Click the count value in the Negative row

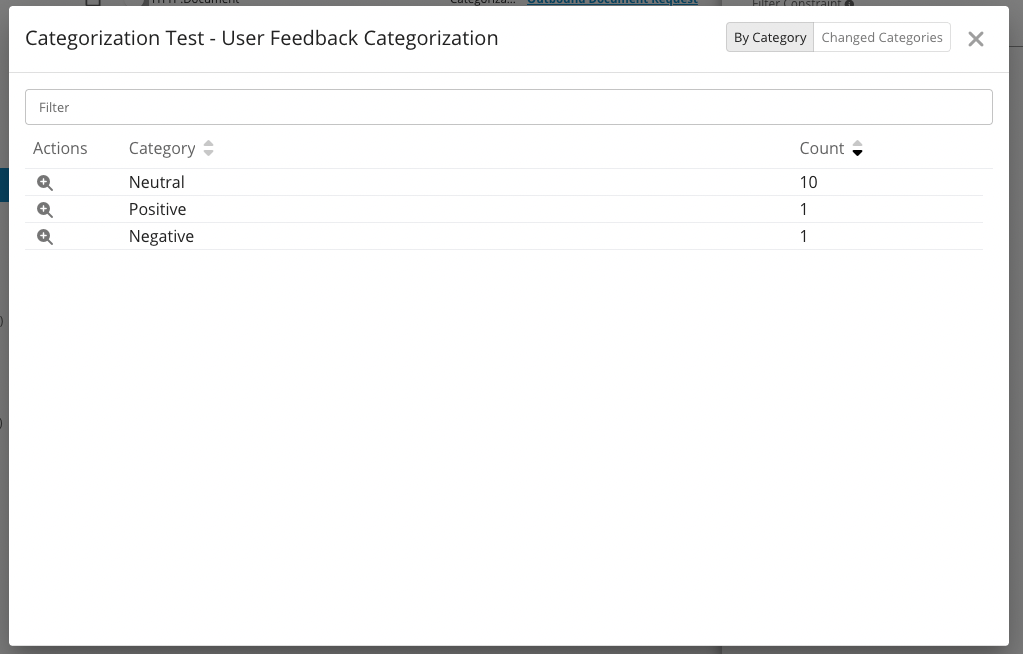pyautogui.click(x=804, y=236)
